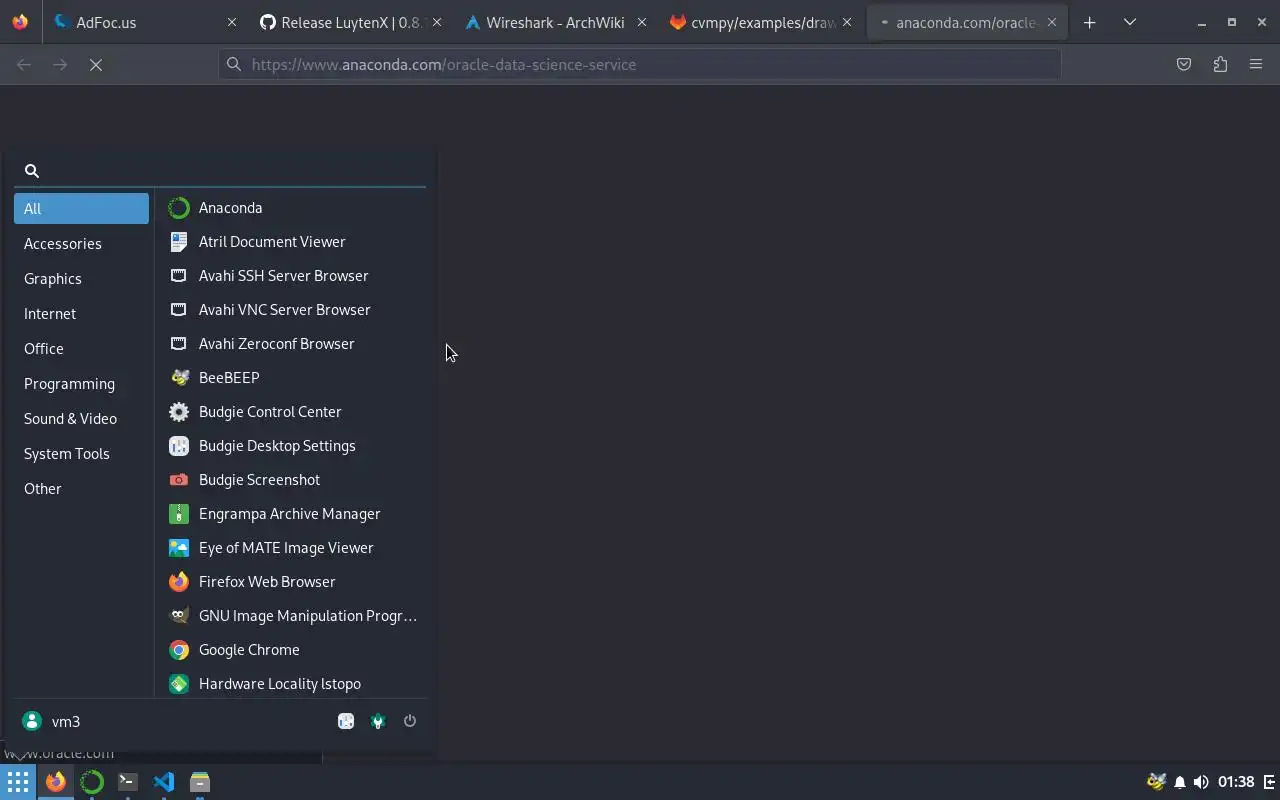Stop loading the page
The height and width of the screenshot is (800, 1280).
[x=96, y=64]
